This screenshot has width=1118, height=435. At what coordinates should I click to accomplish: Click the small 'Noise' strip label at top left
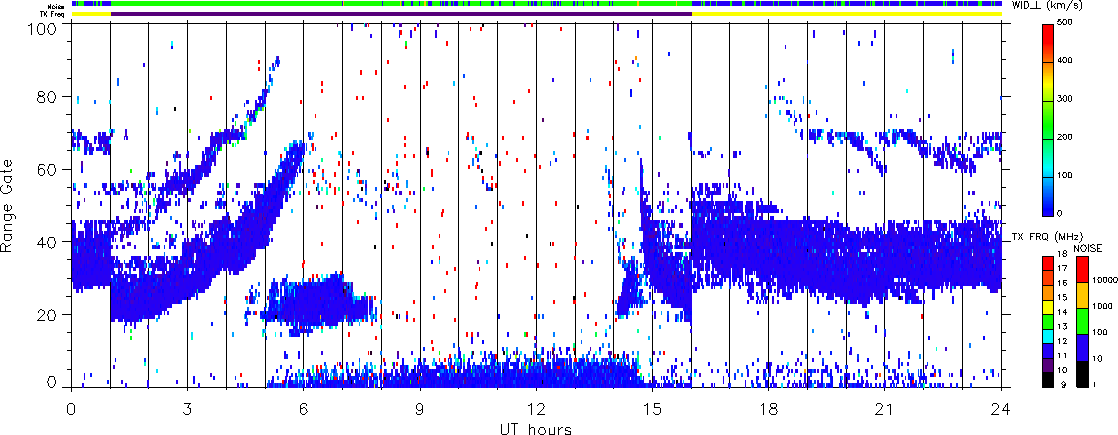click(x=58, y=4)
